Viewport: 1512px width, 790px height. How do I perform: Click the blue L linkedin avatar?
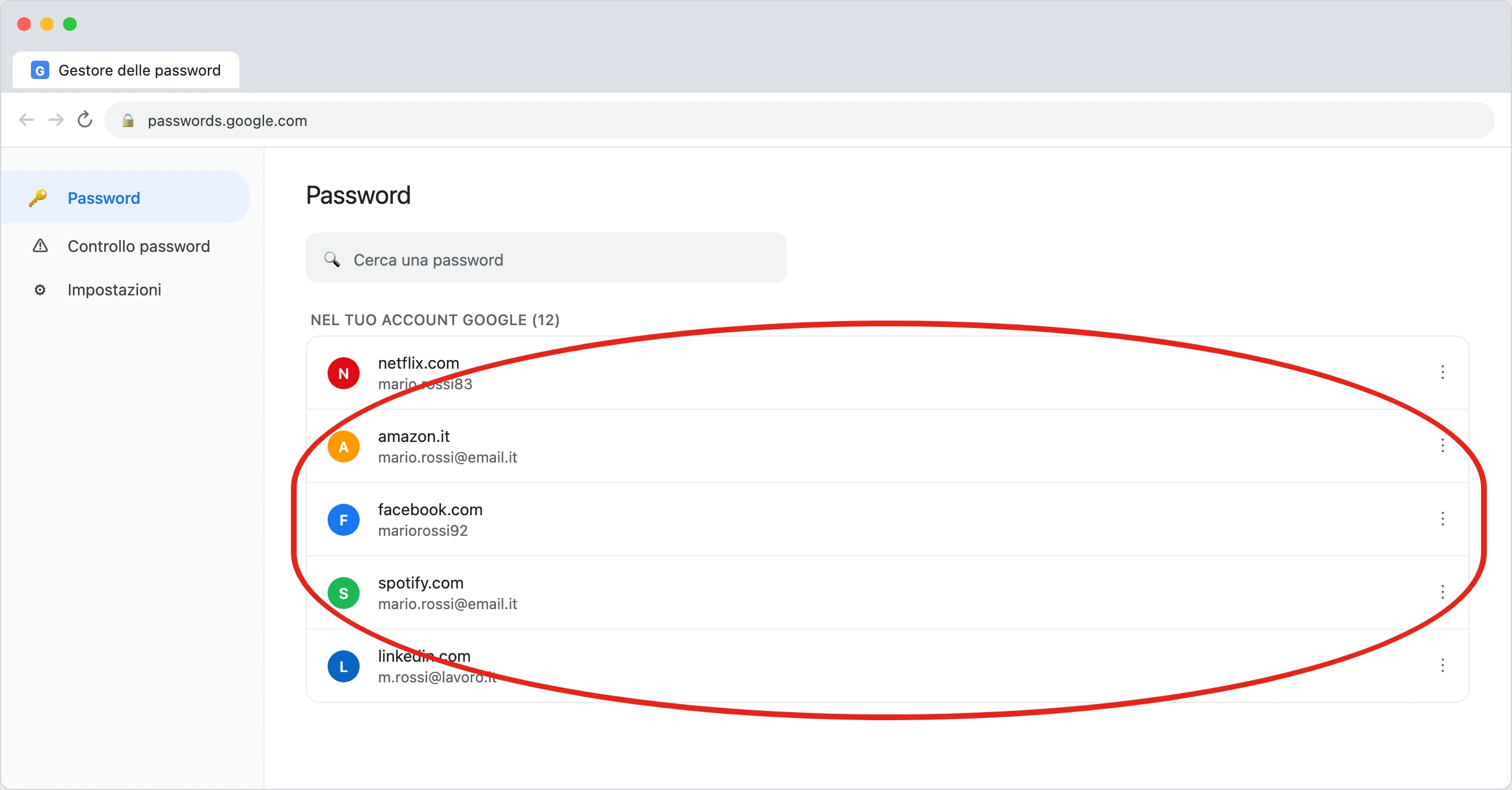pyautogui.click(x=344, y=666)
